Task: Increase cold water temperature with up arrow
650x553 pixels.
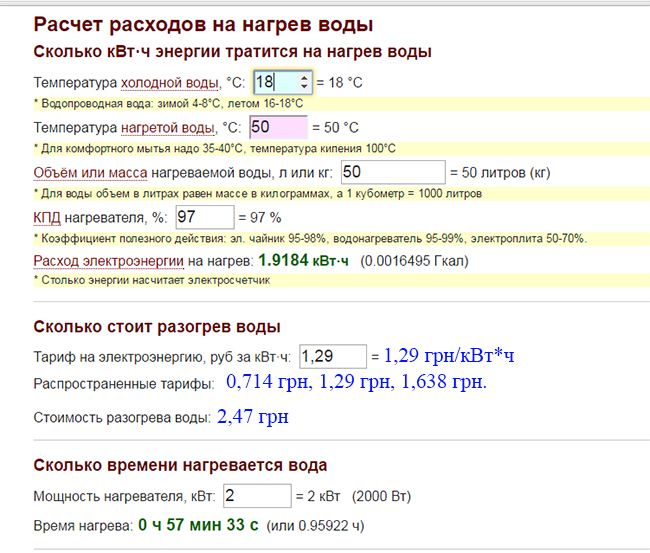Action: [306, 77]
